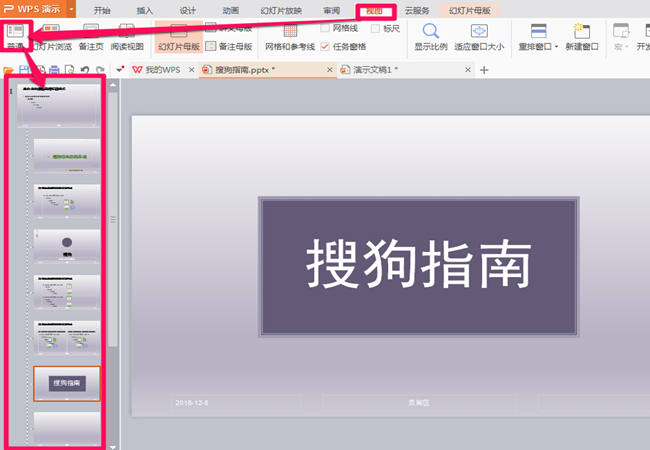Screen dimensions: 650x450
Task: Click the print icon in quick toolbar
Action: click(54, 70)
